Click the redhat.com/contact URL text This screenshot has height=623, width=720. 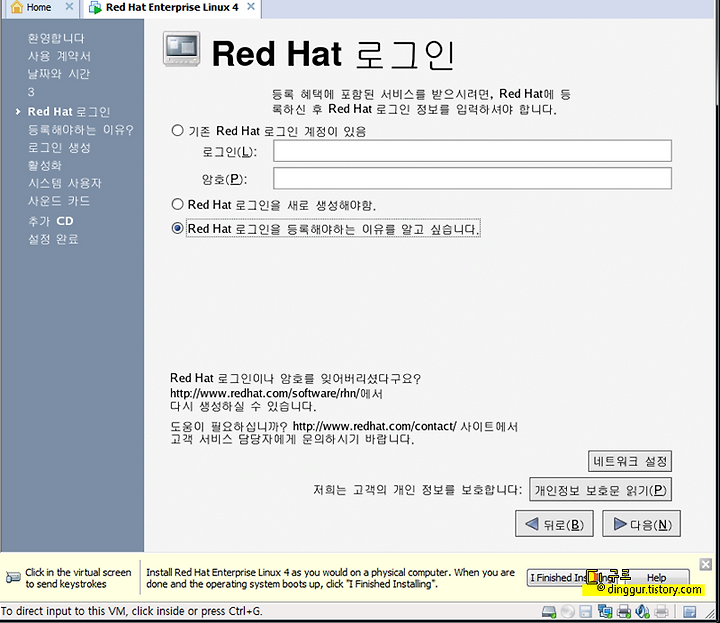pos(374,426)
